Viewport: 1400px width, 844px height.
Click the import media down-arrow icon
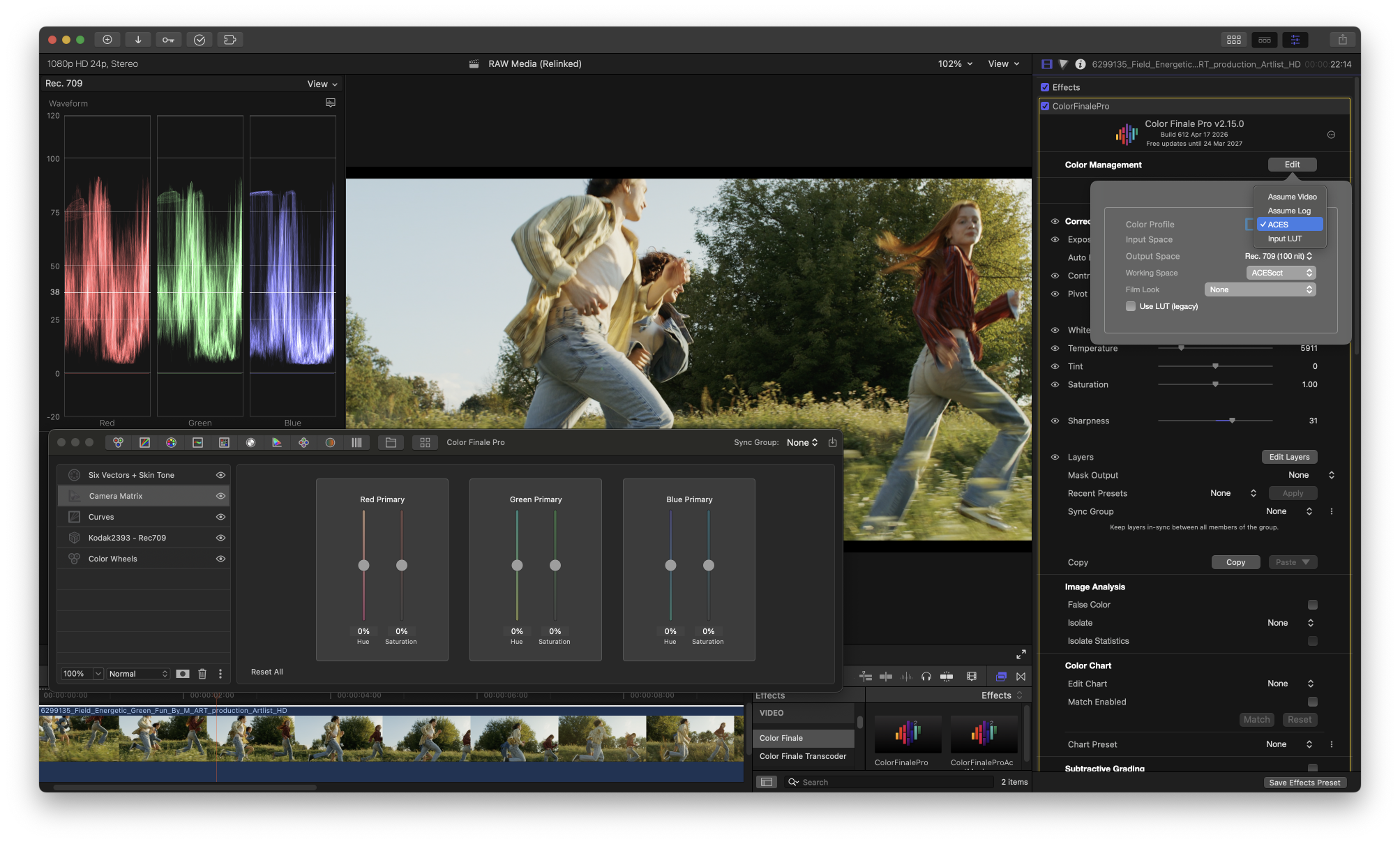click(x=137, y=40)
